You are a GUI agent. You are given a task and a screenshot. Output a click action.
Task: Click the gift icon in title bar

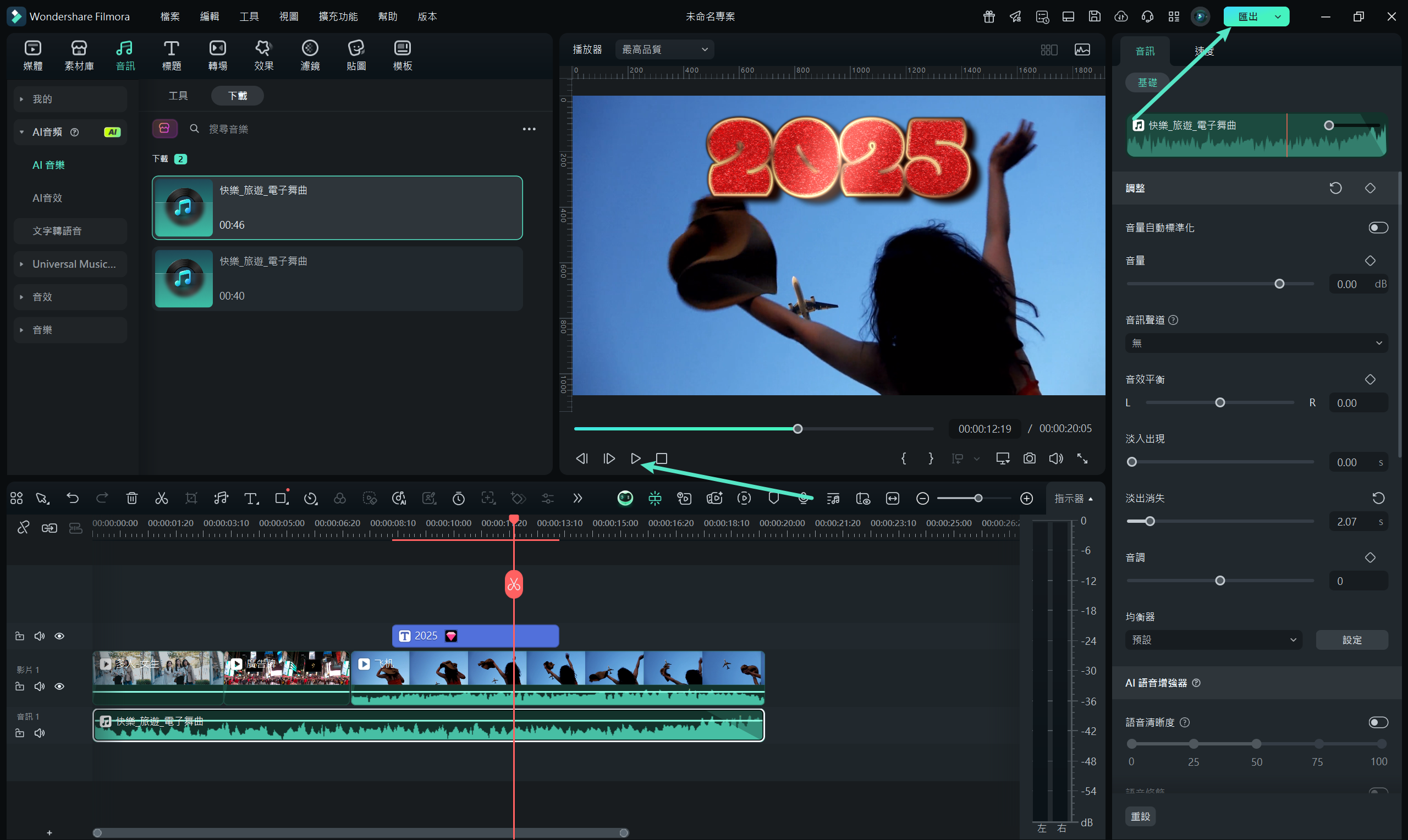(x=989, y=16)
